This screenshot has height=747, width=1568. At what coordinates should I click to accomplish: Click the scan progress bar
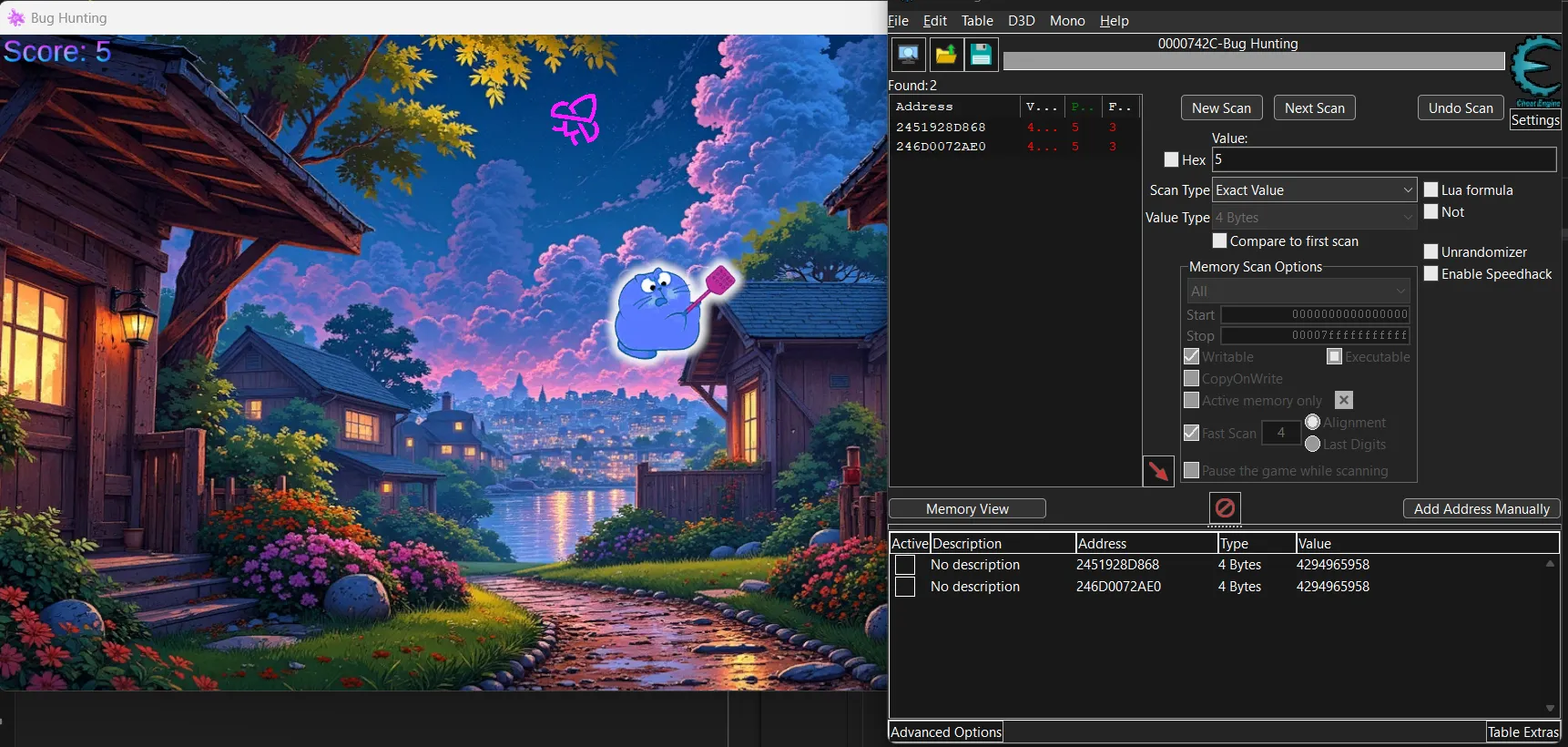coord(1253,61)
